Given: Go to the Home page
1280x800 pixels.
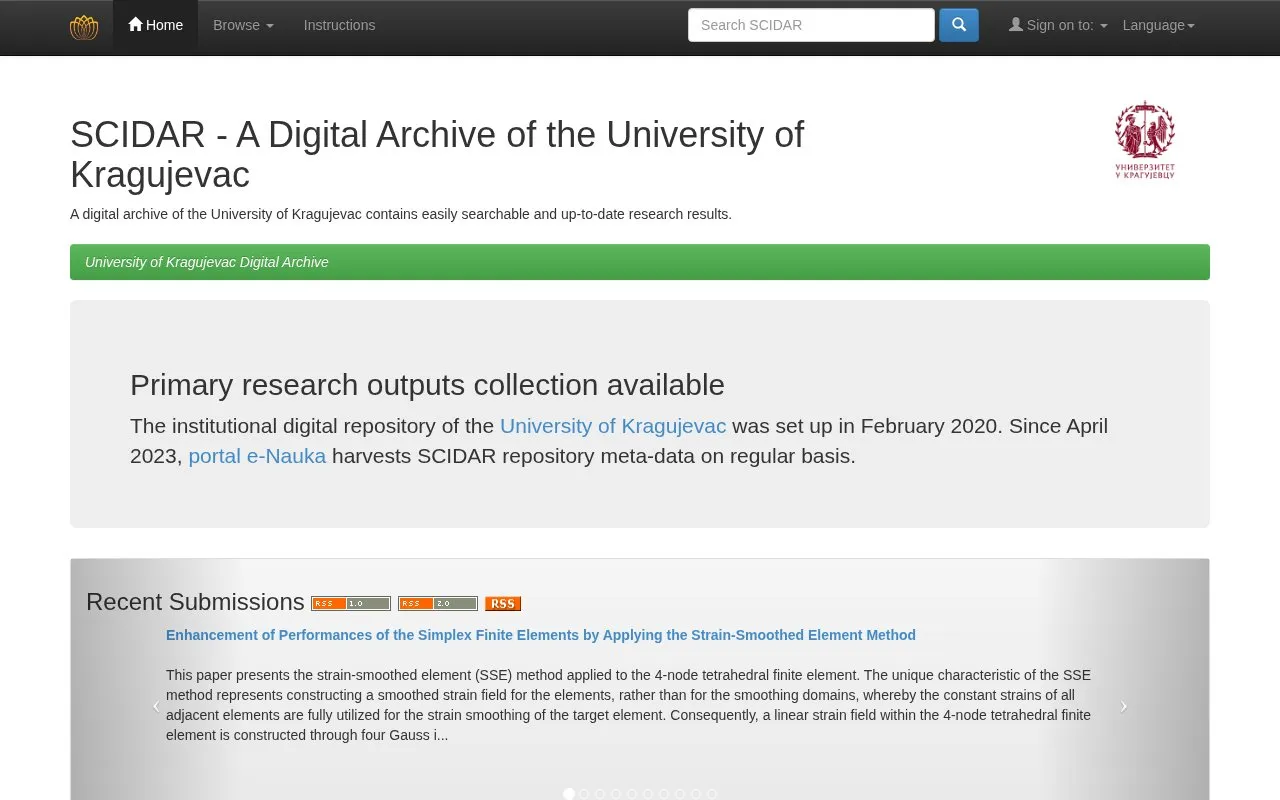Looking at the screenshot, I should 155,25.
